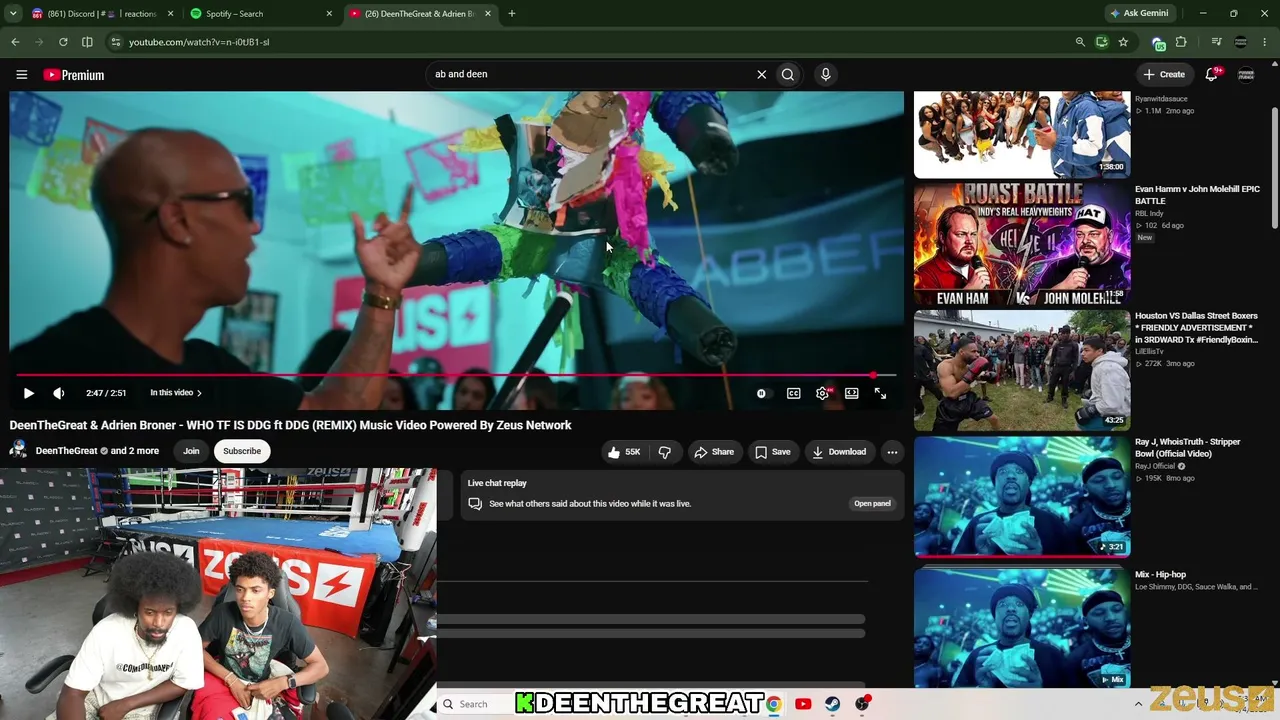Image resolution: width=1280 pixels, height=720 pixels.
Task: Share this video
Action: pyautogui.click(x=714, y=452)
